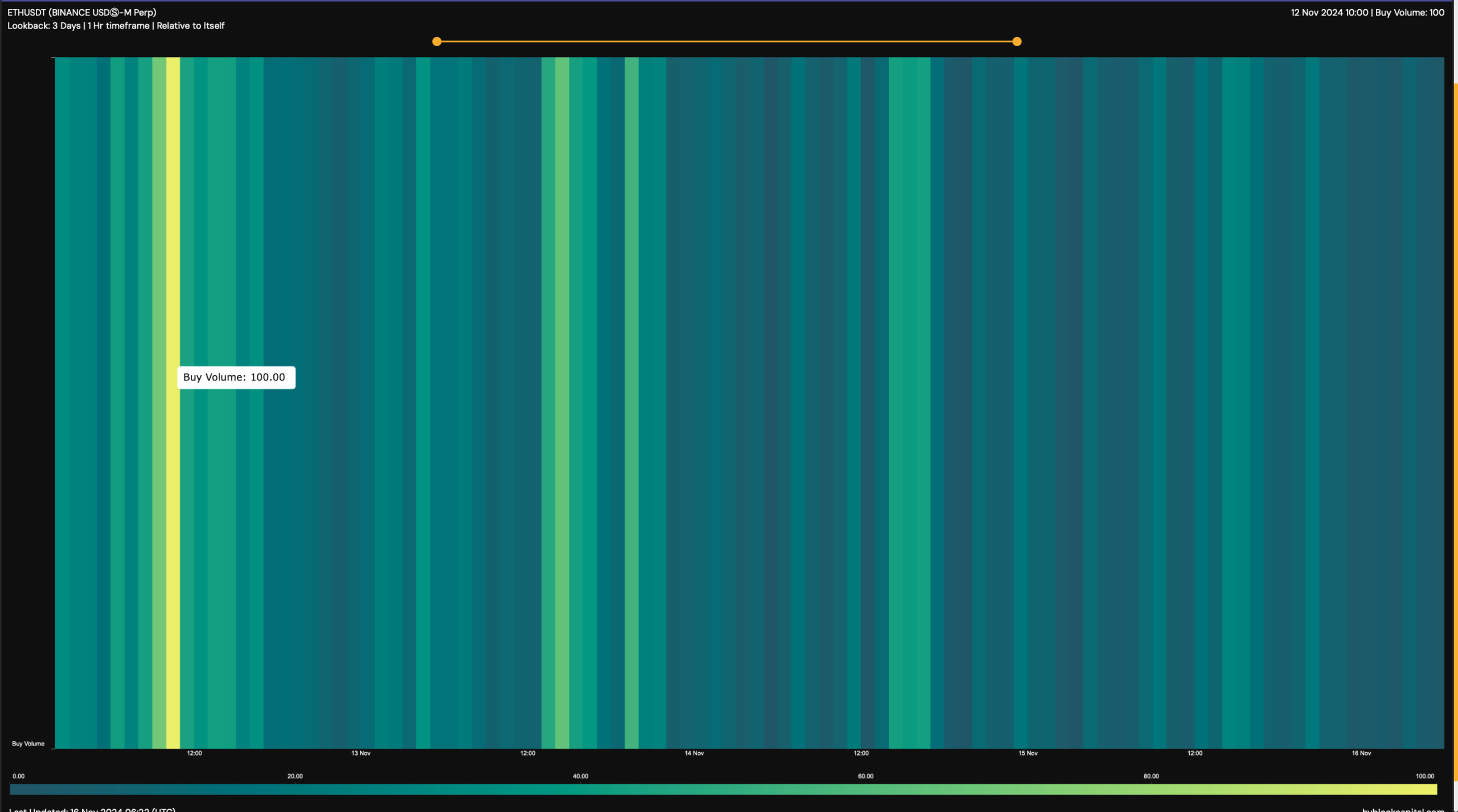Image resolution: width=1458 pixels, height=812 pixels.
Task: Click the ETHUSDT (BINANCE USDⓈ-M Perp) title
Action: [82, 13]
